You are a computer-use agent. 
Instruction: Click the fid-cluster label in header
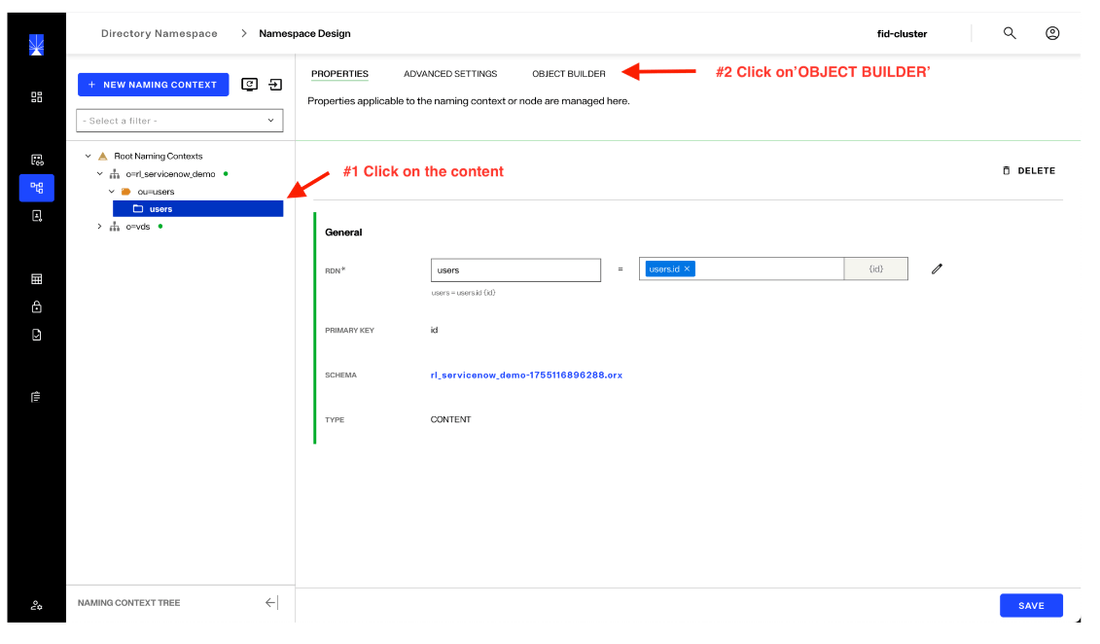(x=902, y=34)
